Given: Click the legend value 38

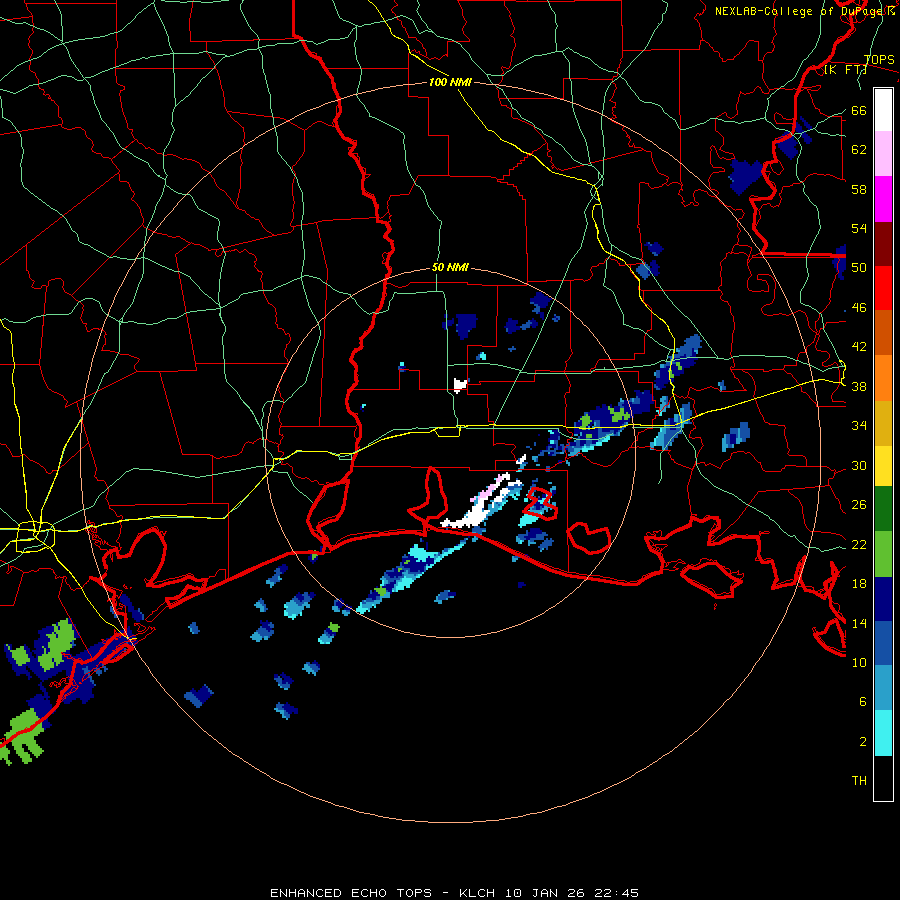Looking at the screenshot, I should click(859, 386).
